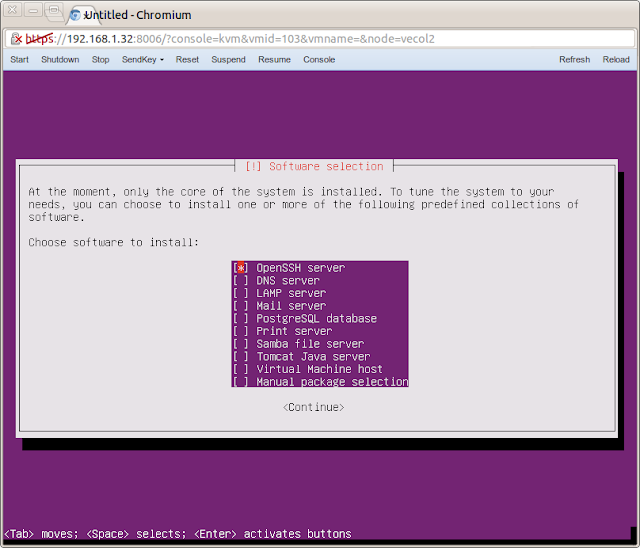
Task: Click the 'Choose software to install:' label
Action: click(x=113, y=242)
